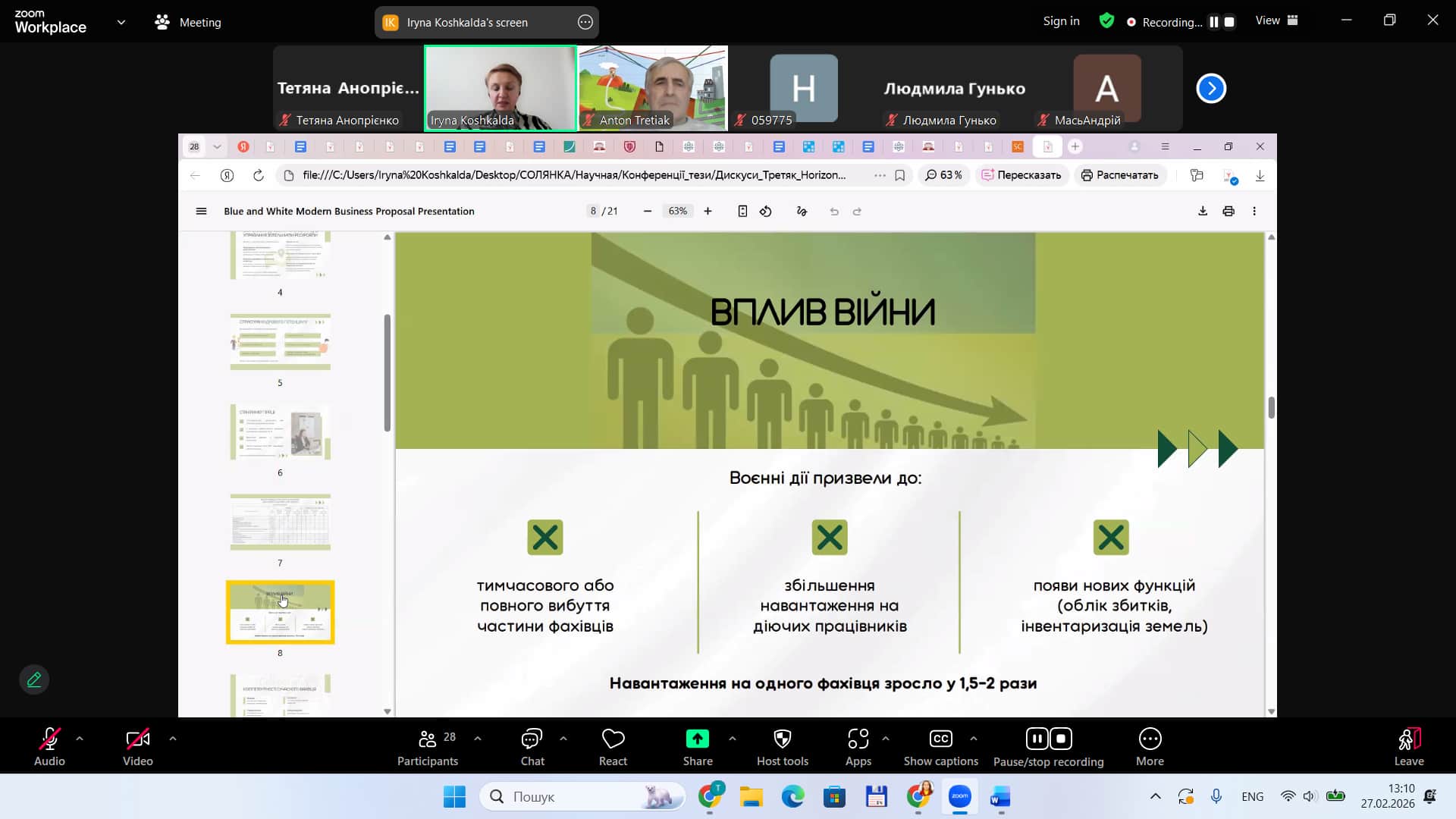The width and height of the screenshot is (1456, 819).
Task: Click the Пересказать button
Action: (1021, 175)
